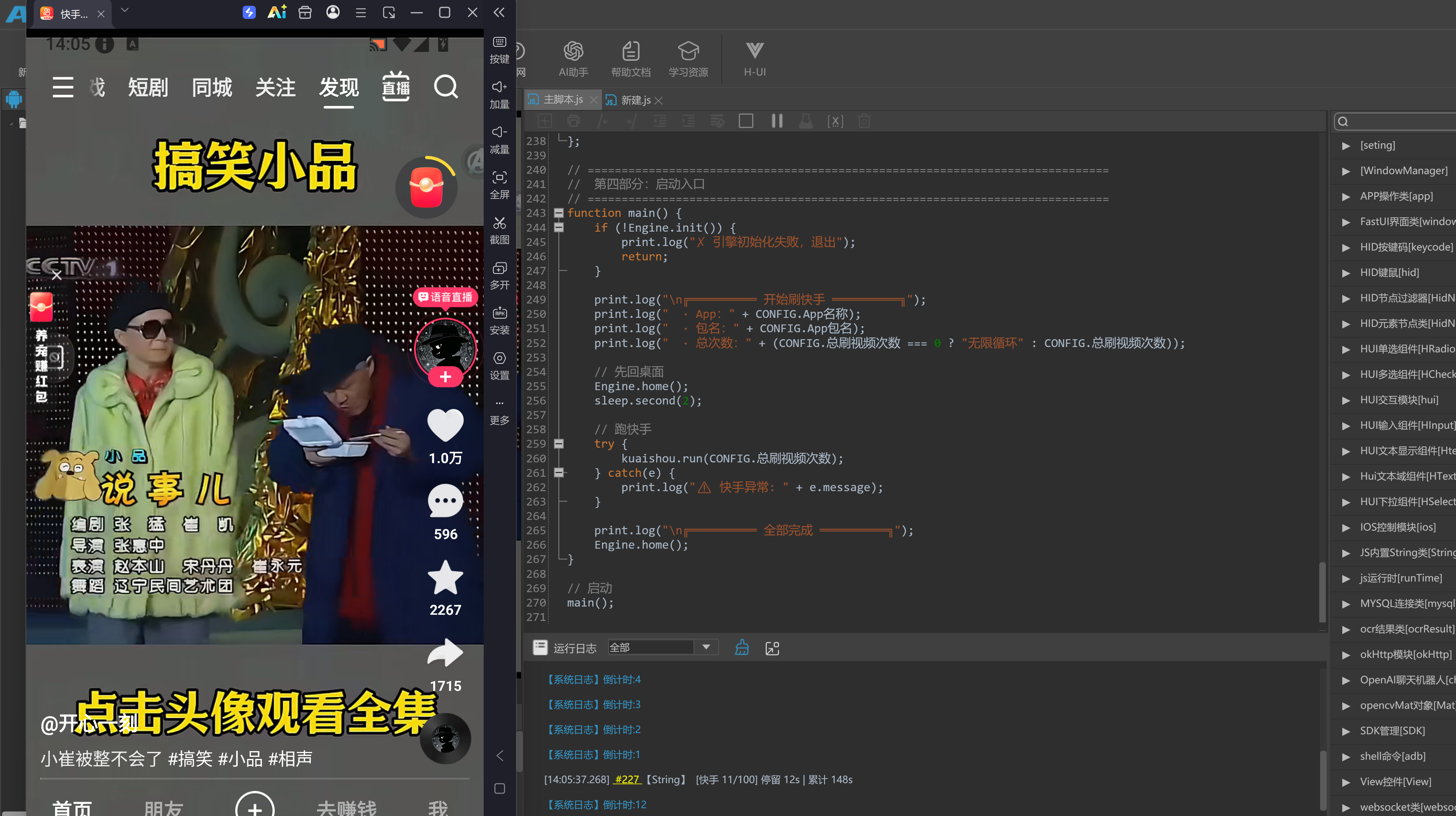This screenshot has width=1456, height=816.
Task: Clear the run log with the broom icon
Action: click(742, 648)
